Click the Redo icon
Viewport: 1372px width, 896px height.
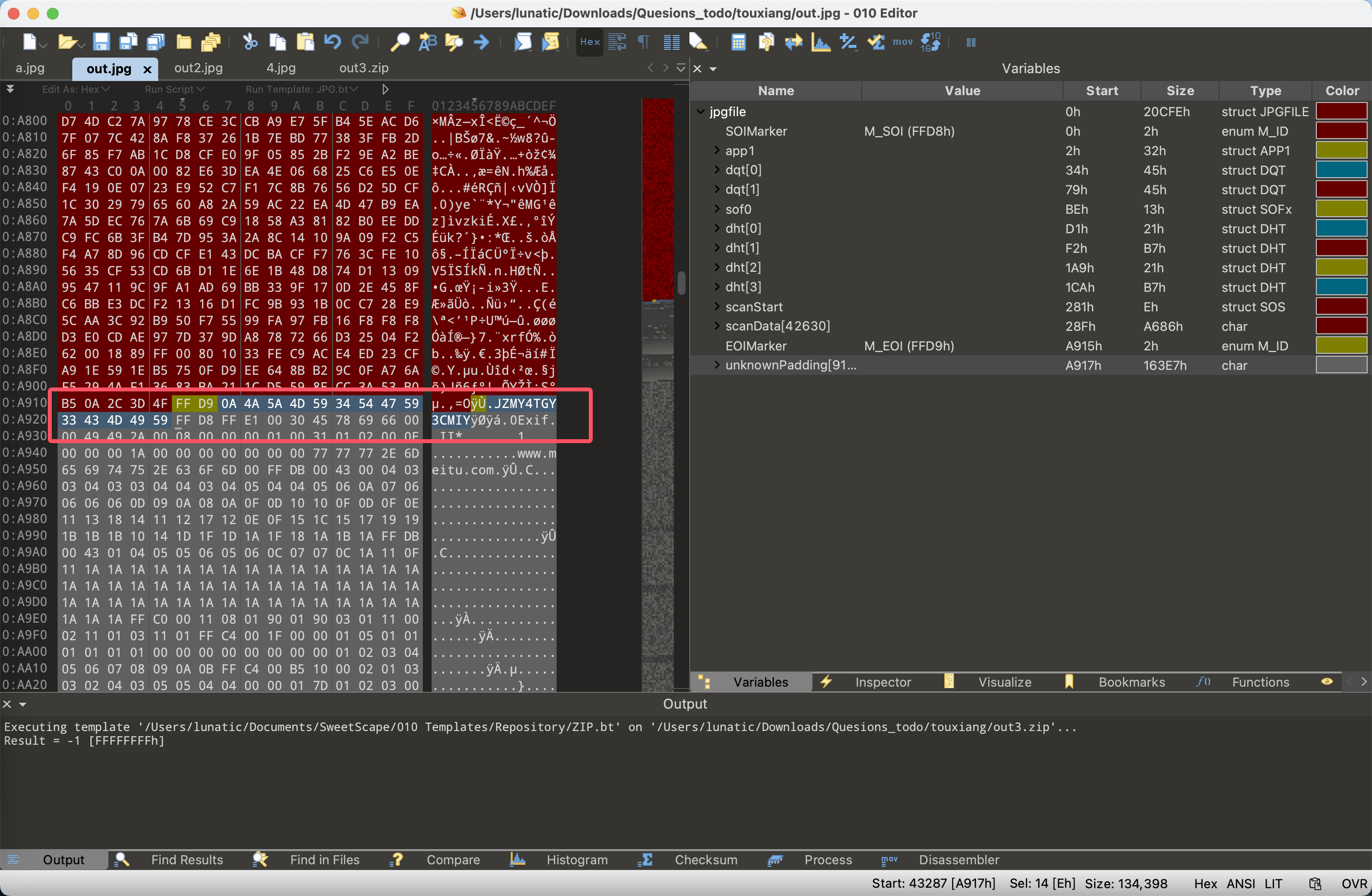pos(360,42)
